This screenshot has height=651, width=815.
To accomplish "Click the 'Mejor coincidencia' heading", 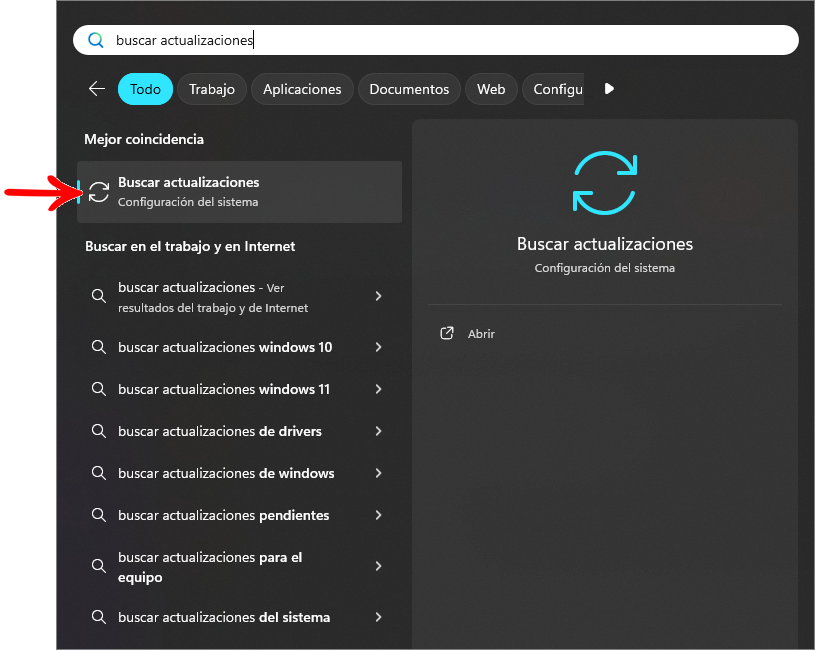I will (x=144, y=139).
